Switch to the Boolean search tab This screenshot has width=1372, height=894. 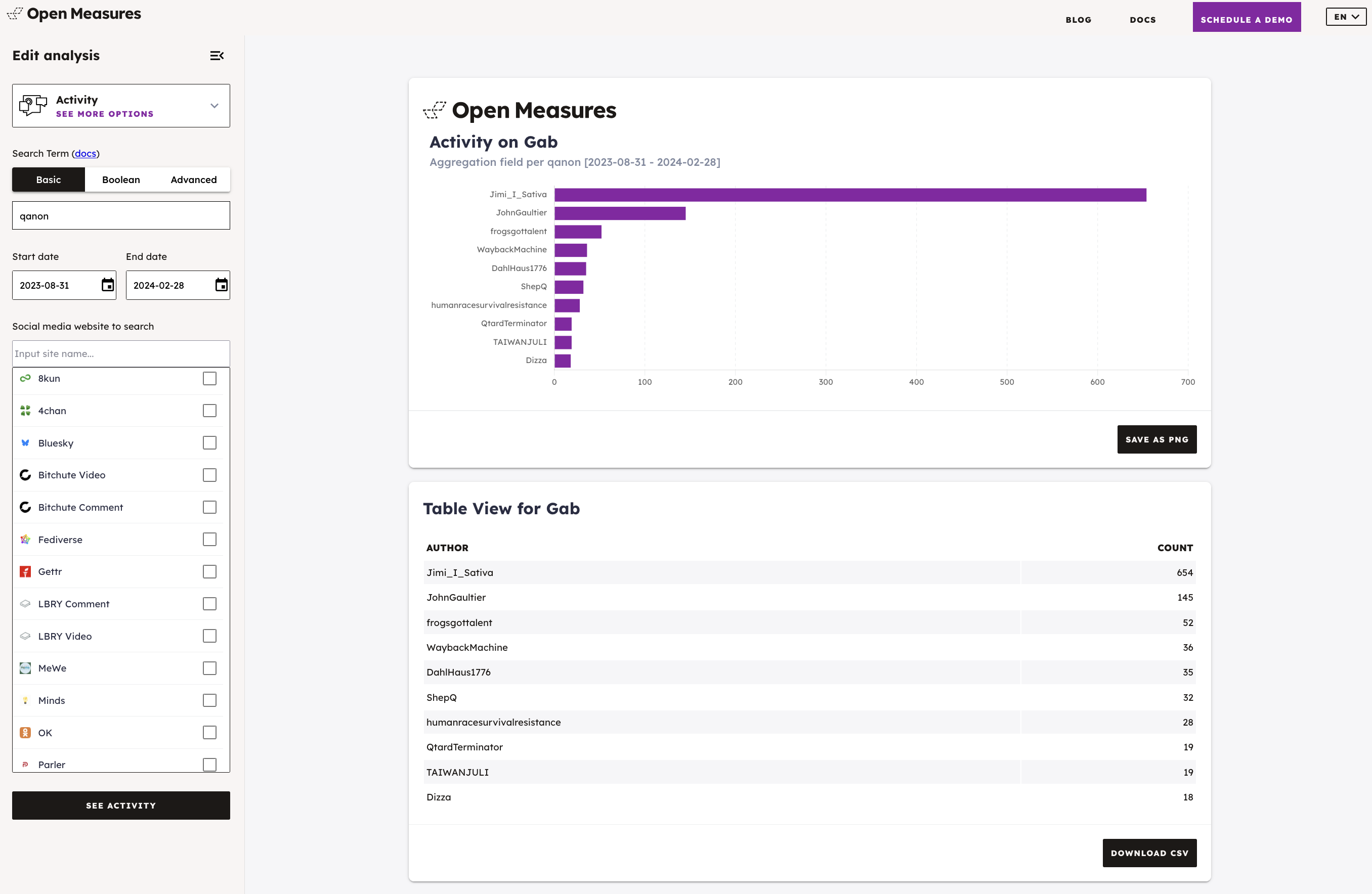click(x=121, y=180)
